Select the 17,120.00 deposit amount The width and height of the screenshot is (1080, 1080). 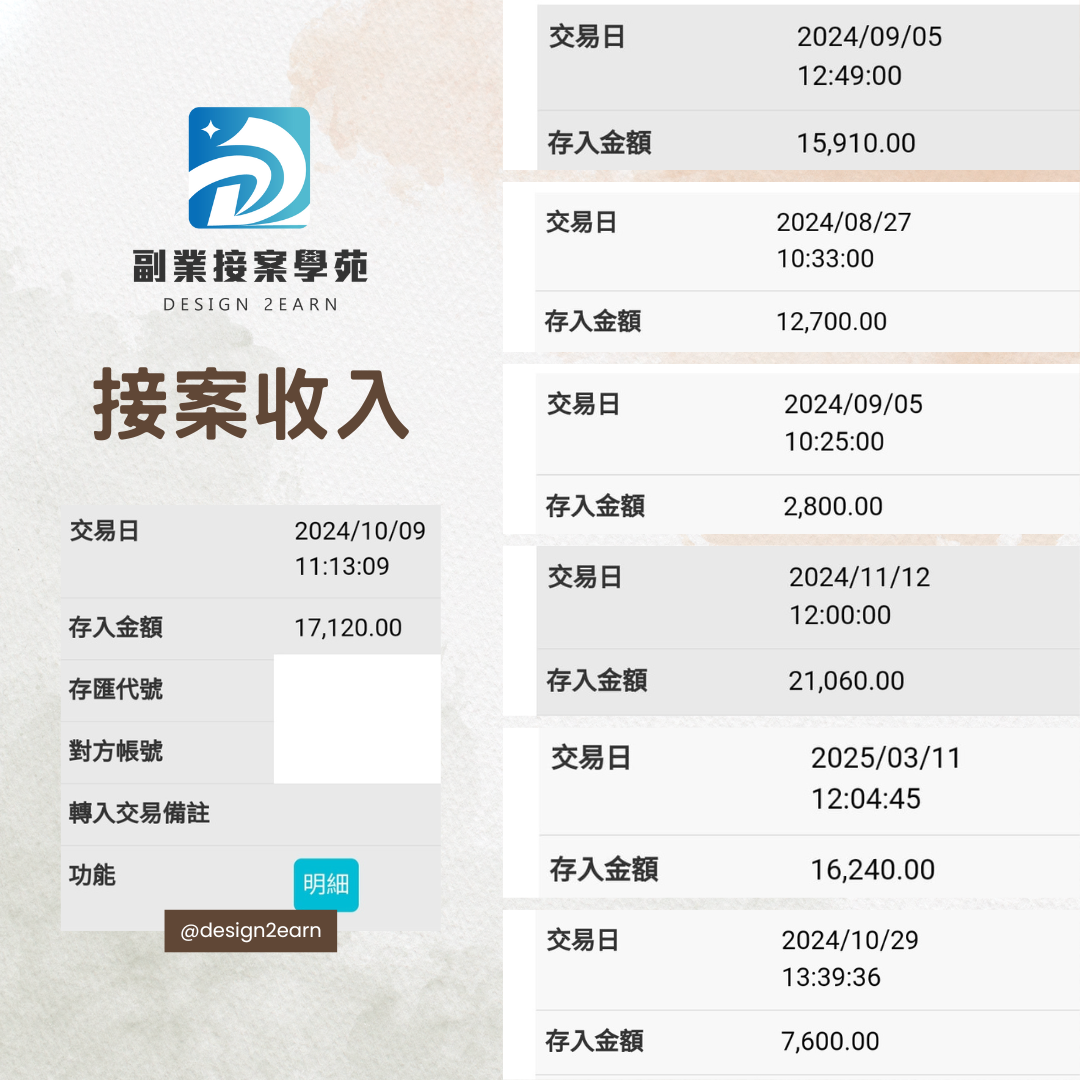(348, 628)
